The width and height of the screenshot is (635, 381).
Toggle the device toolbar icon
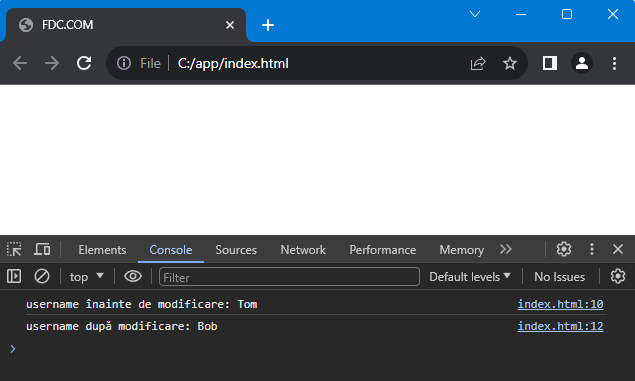[42, 249]
